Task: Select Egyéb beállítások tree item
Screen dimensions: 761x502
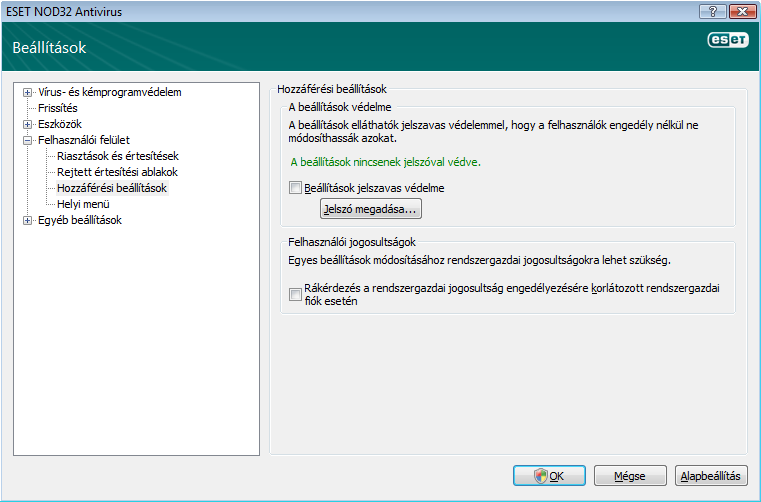Action: 80,220
